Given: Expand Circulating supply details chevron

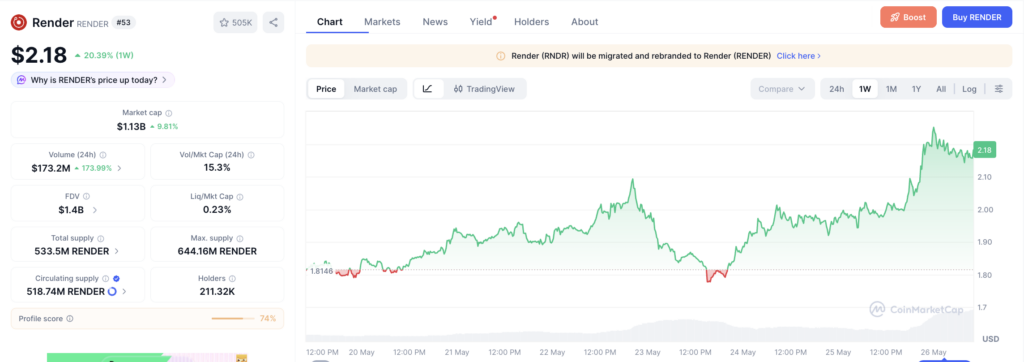Looking at the screenshot, I should [x=124, y=291].
